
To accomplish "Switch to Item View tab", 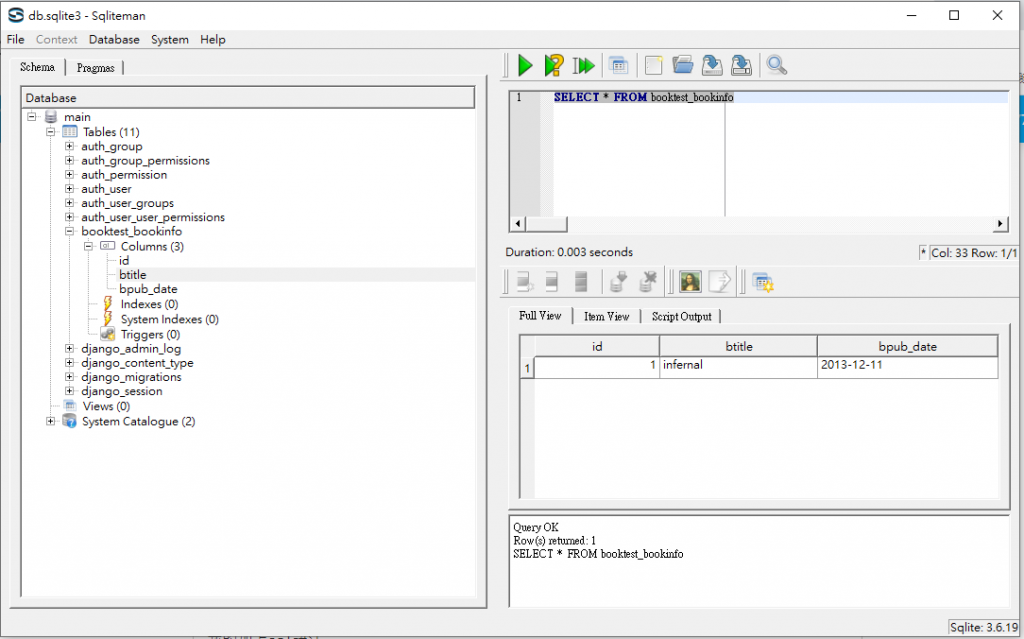I will click(x=607, y=317).
